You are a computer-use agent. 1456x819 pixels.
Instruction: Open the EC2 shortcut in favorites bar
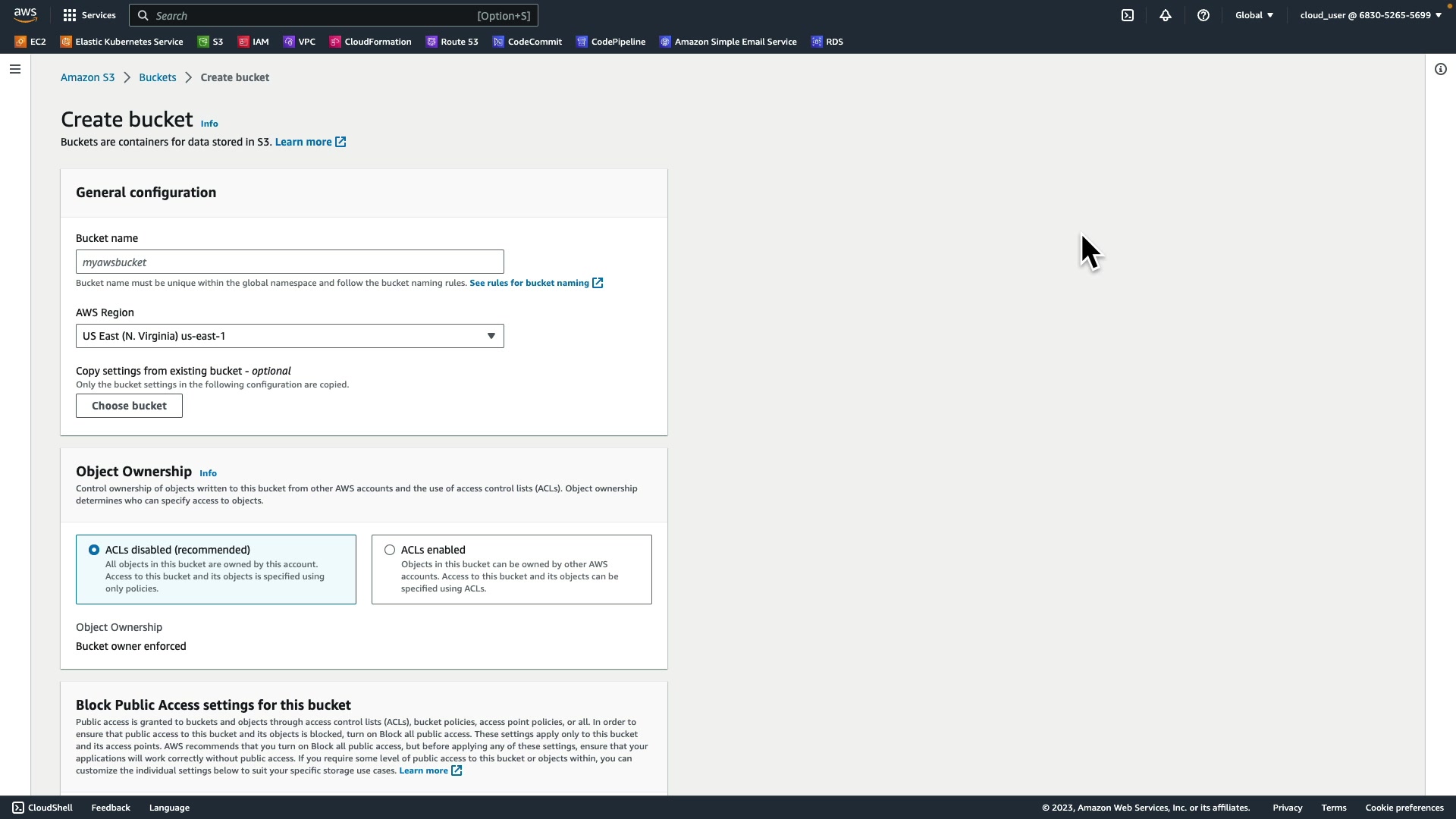coord(31,42)
